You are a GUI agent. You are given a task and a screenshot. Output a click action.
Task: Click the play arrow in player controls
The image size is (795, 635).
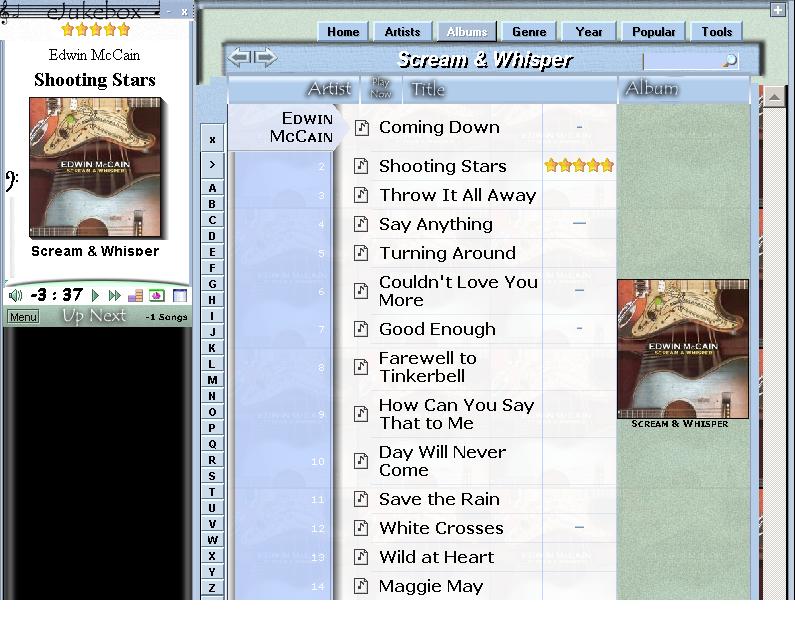(x=95, y=295)
